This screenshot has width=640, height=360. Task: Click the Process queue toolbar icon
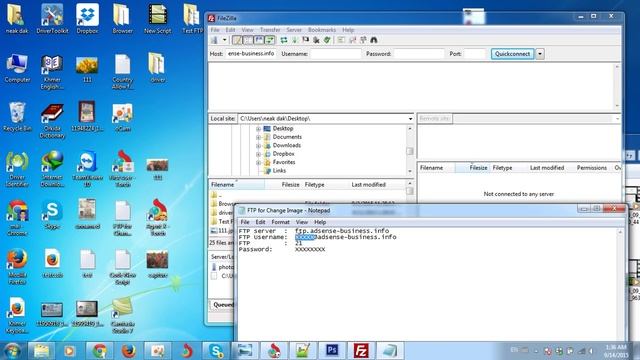point(295,40)
